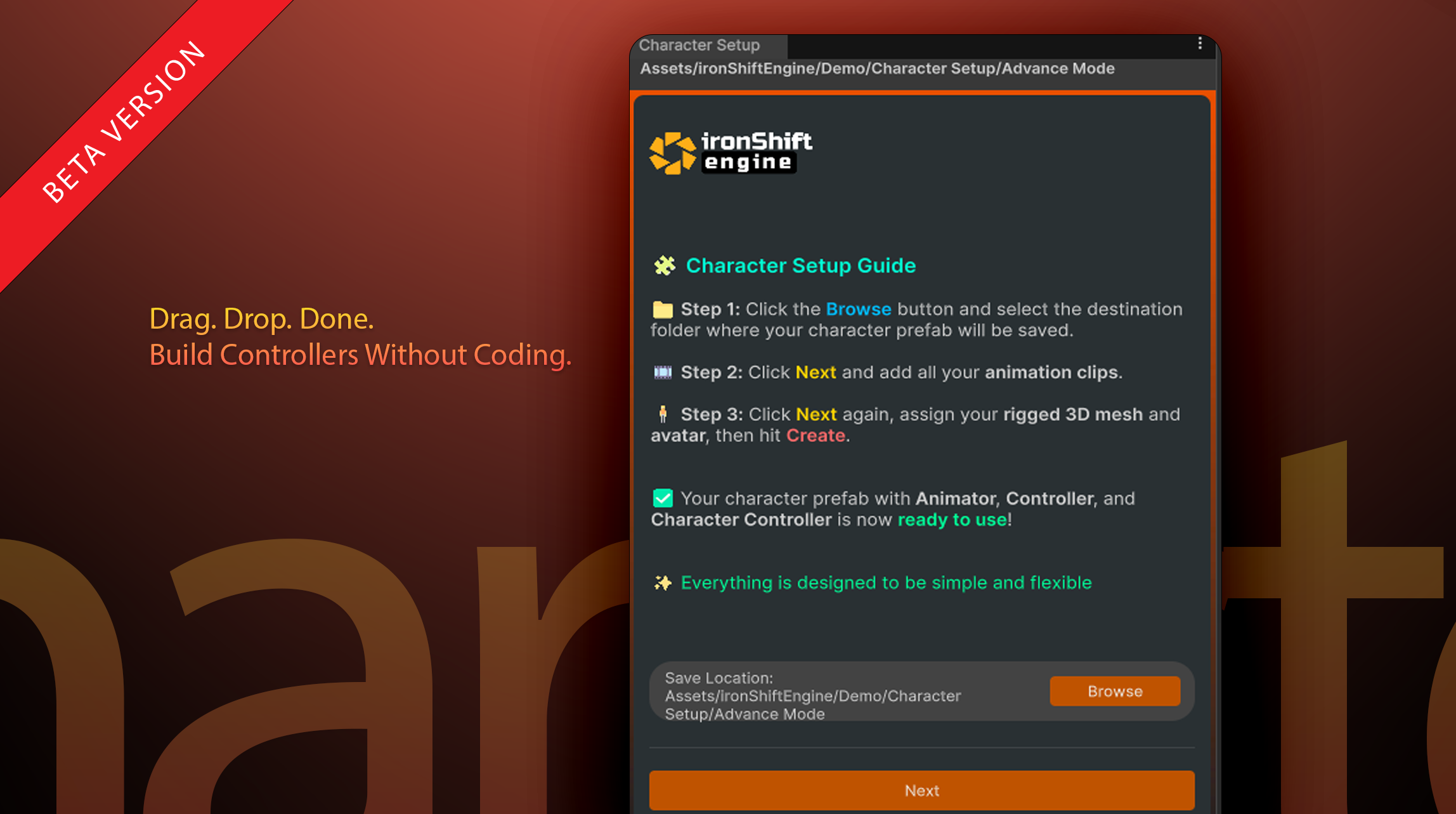Click the yellow 'Next' word in Step 2
Image resolution: width=1456 pixels, height=814 pixels.
pos(816,372)
